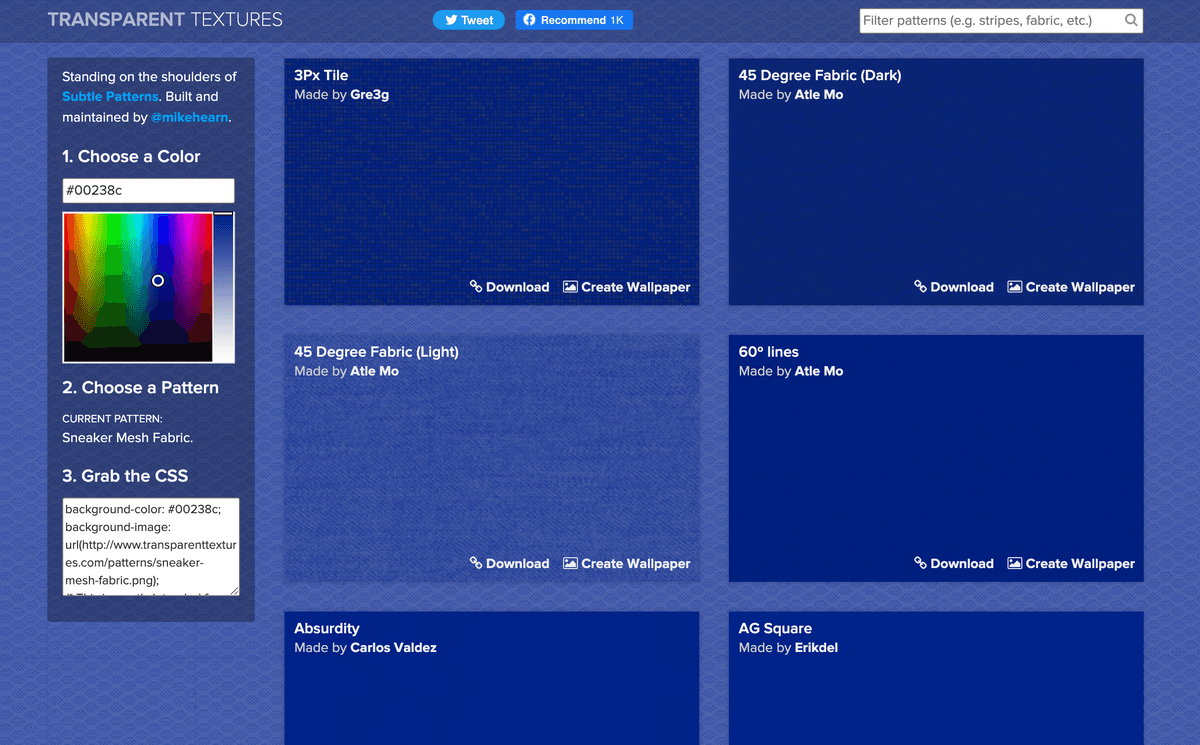Select the CSS code text area

150,546
